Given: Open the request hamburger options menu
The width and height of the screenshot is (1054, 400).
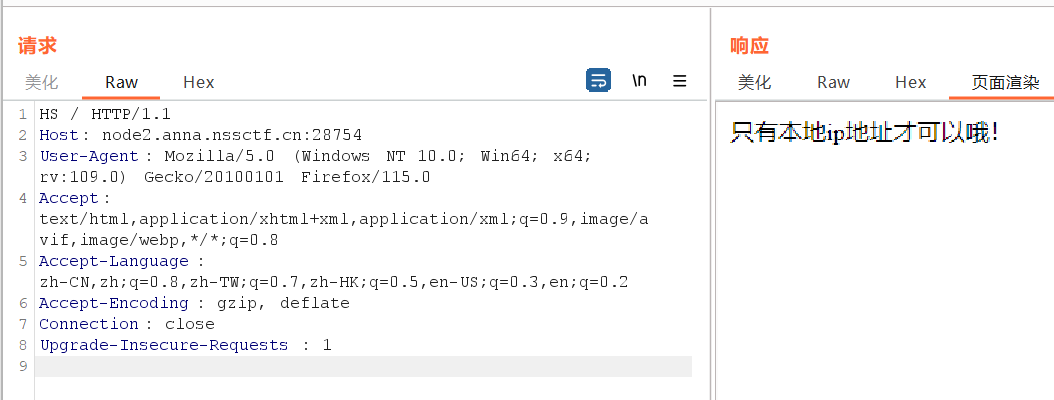Looking at the screenshot, I should click(680, 81).
